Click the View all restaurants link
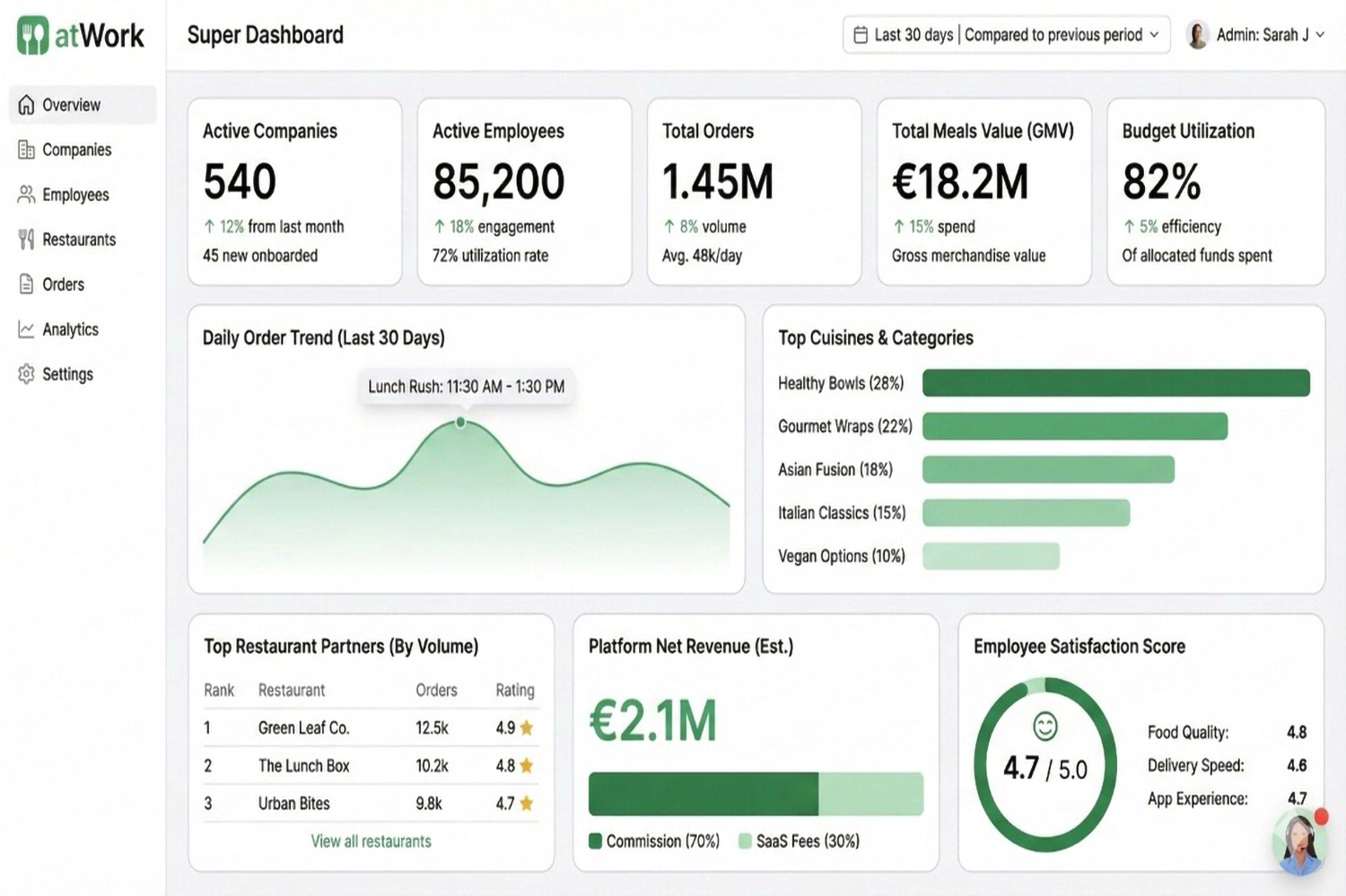1346x896 pixels. 371,841
